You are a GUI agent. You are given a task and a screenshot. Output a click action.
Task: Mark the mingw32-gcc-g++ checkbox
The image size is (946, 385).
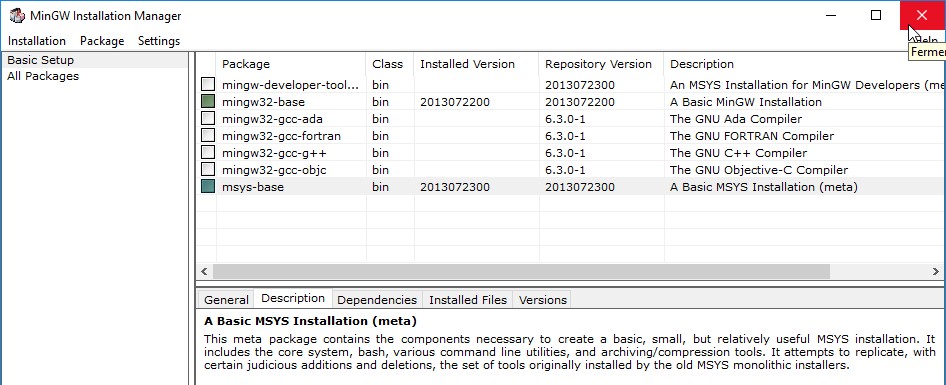(208, 152)
